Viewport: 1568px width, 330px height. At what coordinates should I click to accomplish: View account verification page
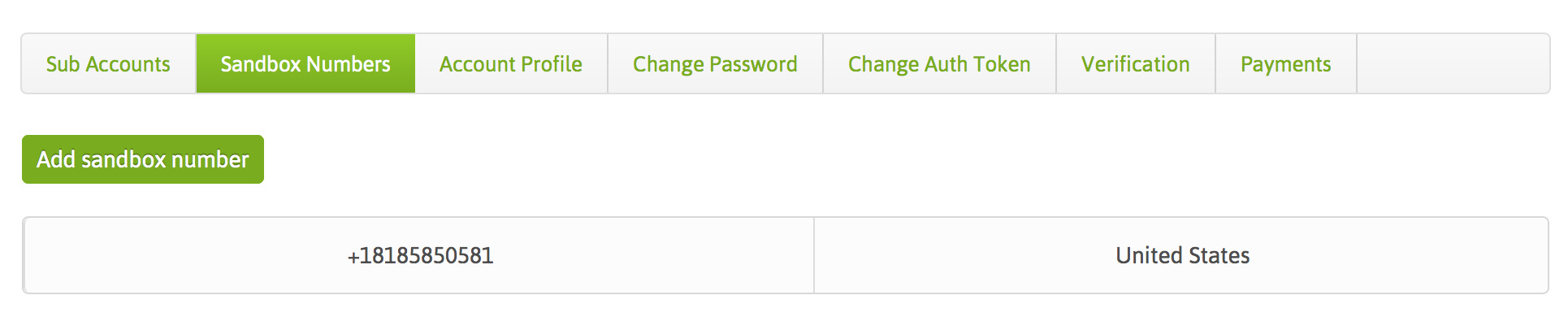tap(1135, 64)
